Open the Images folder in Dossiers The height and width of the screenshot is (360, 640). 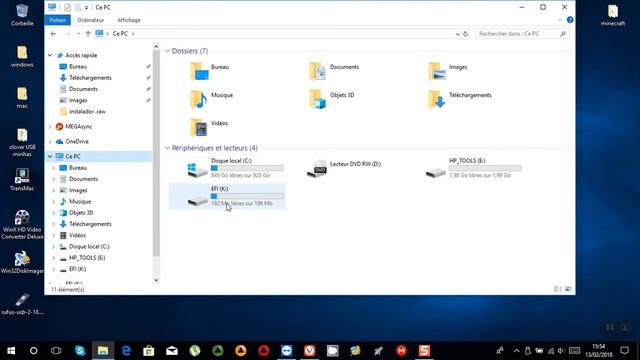click(437, 71)
